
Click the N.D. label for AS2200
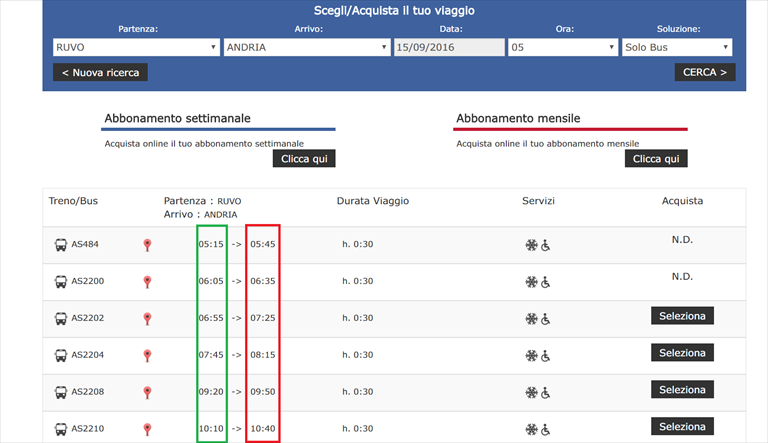tap(682, 276)
